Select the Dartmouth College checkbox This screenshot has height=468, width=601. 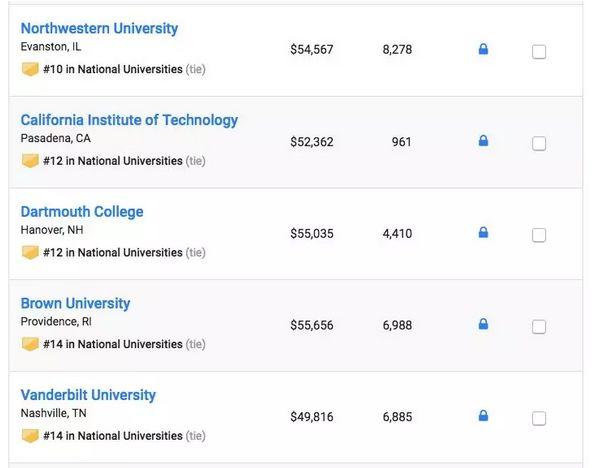coord(539,236)
